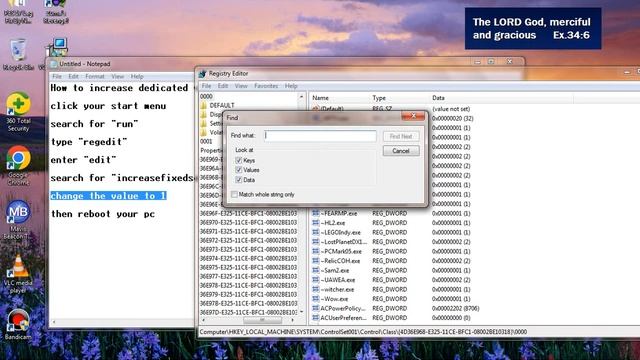Click the DWORD icon beside ~FEARMP.exe
The width and height of the screenshot is (640, 360).
pyautogui.click(x=316, y=213)
